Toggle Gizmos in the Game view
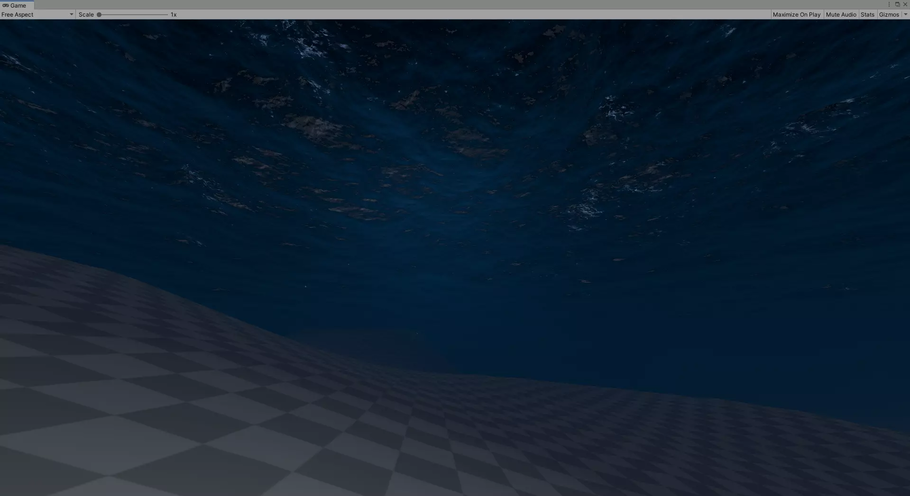This screenshot has height=496, width=910. (888, 15)
